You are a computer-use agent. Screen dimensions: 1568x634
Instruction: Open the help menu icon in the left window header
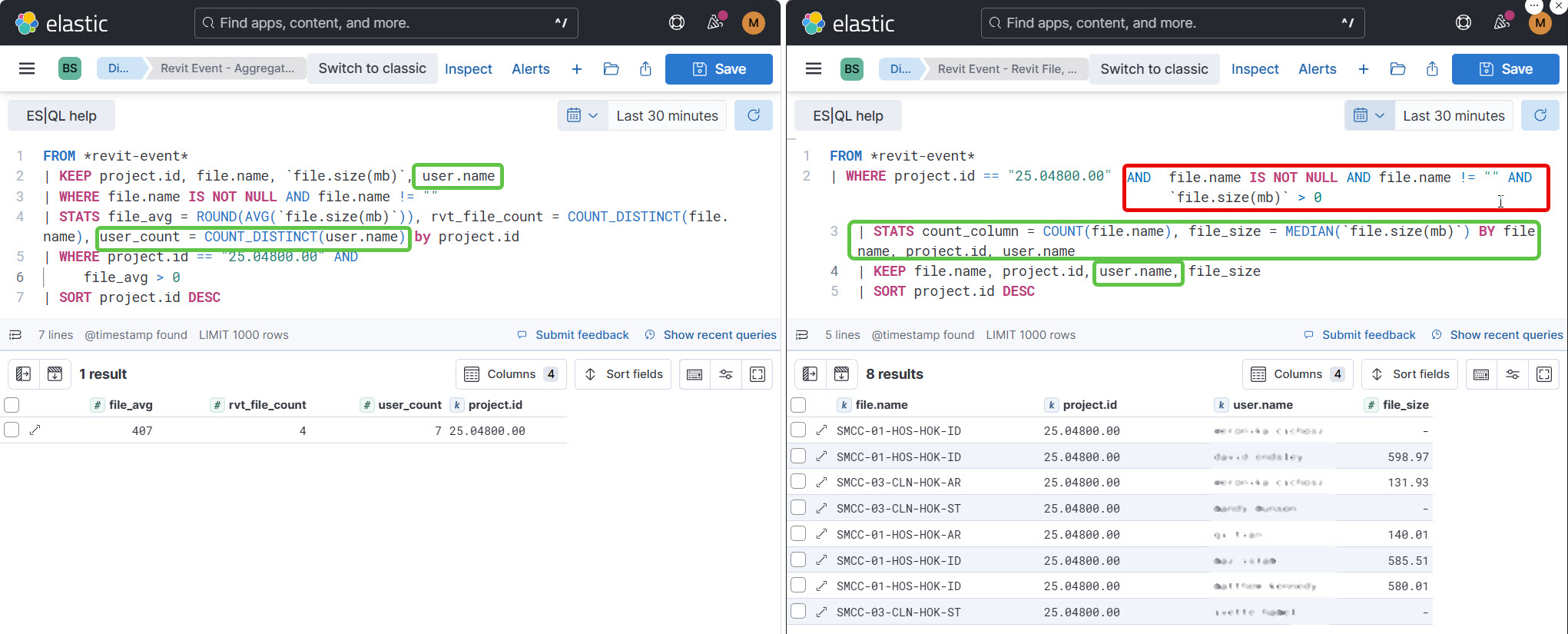677,23
